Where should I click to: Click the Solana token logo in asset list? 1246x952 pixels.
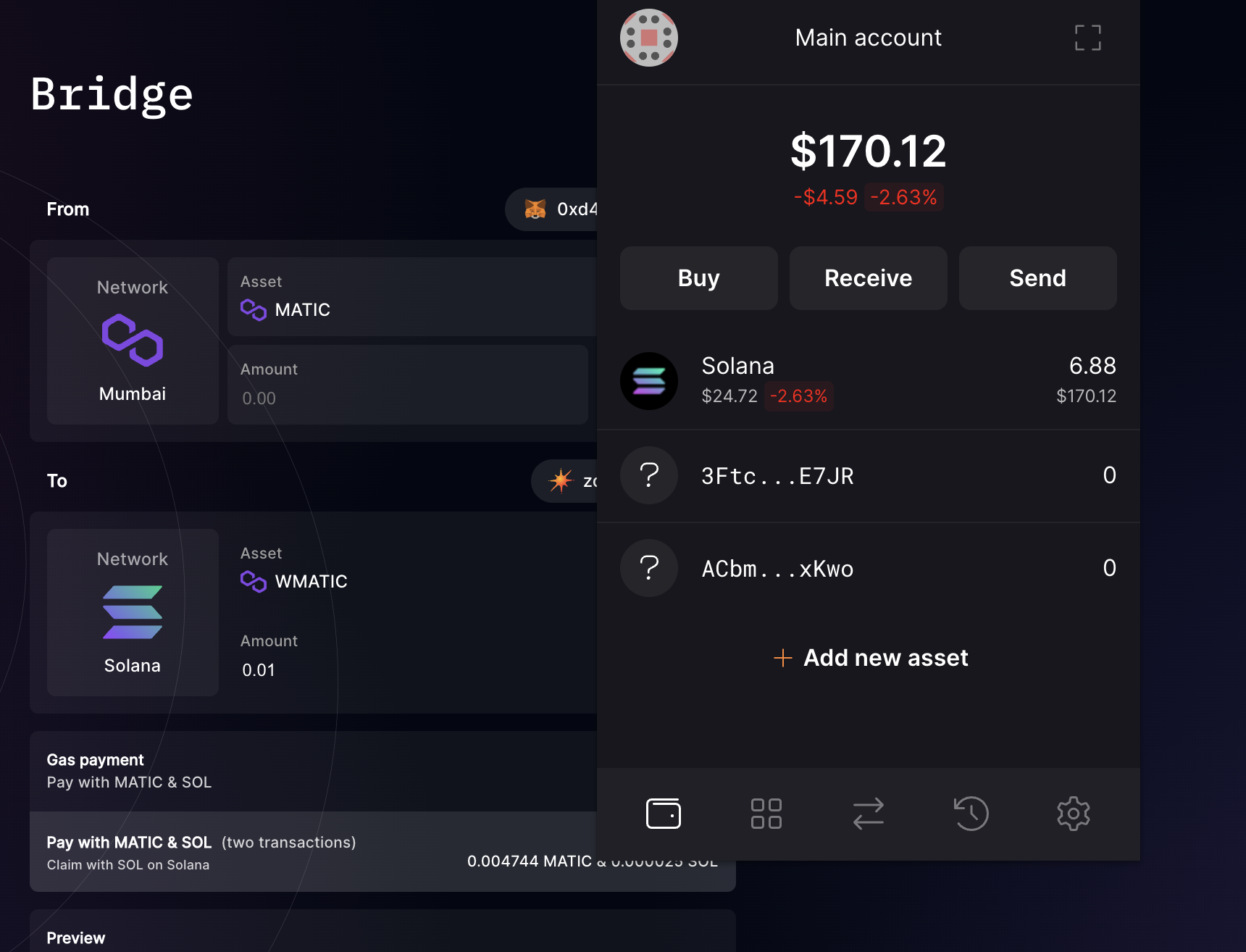click(x=649, y=380)
